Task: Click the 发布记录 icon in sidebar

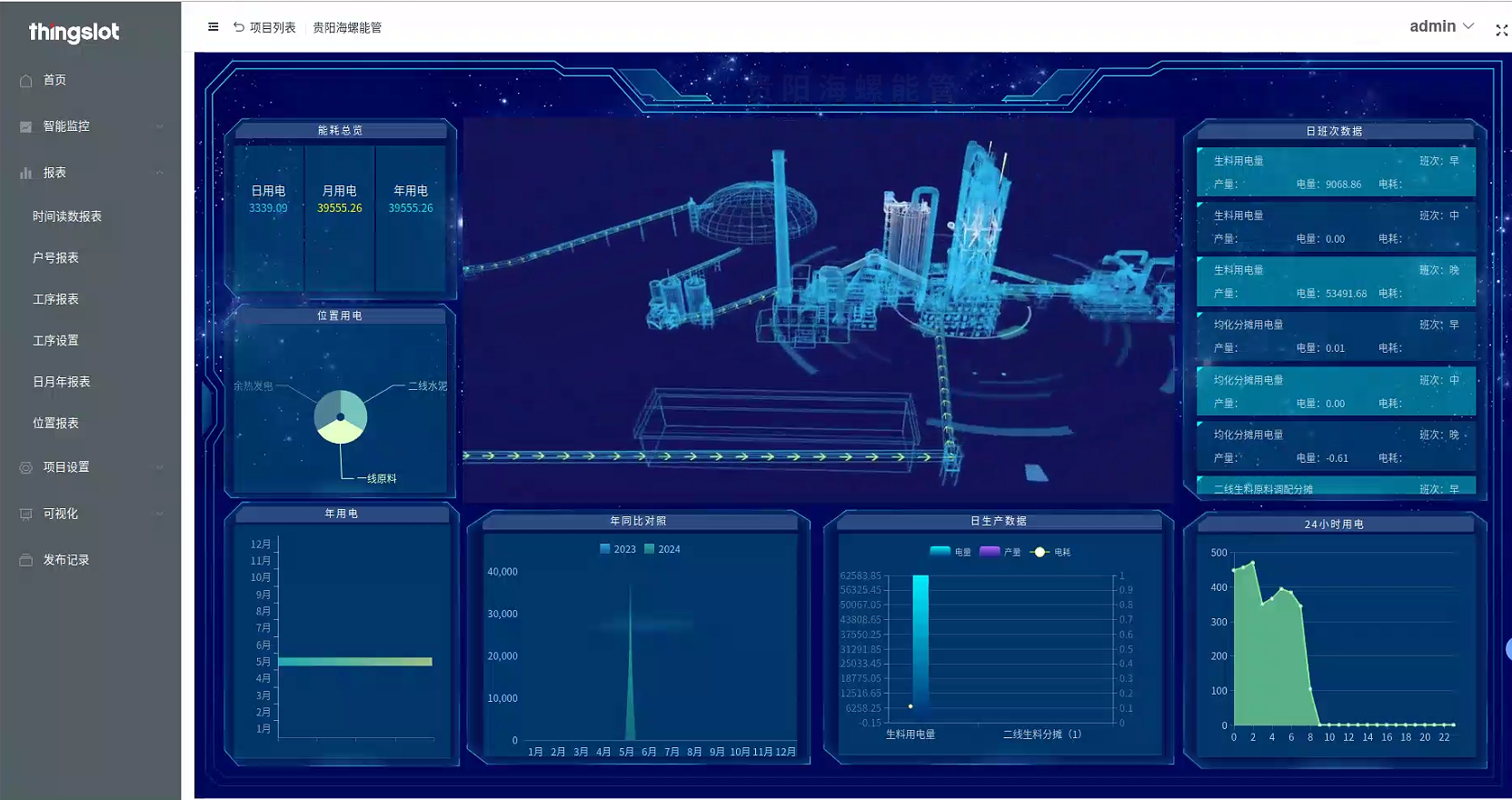Action: click(26, 560)
